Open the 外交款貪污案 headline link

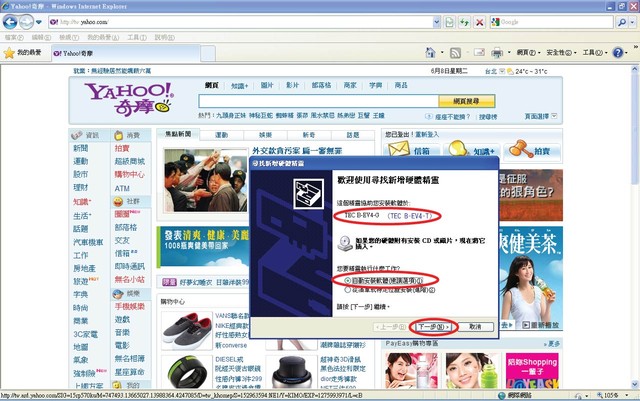coord(297,151)
